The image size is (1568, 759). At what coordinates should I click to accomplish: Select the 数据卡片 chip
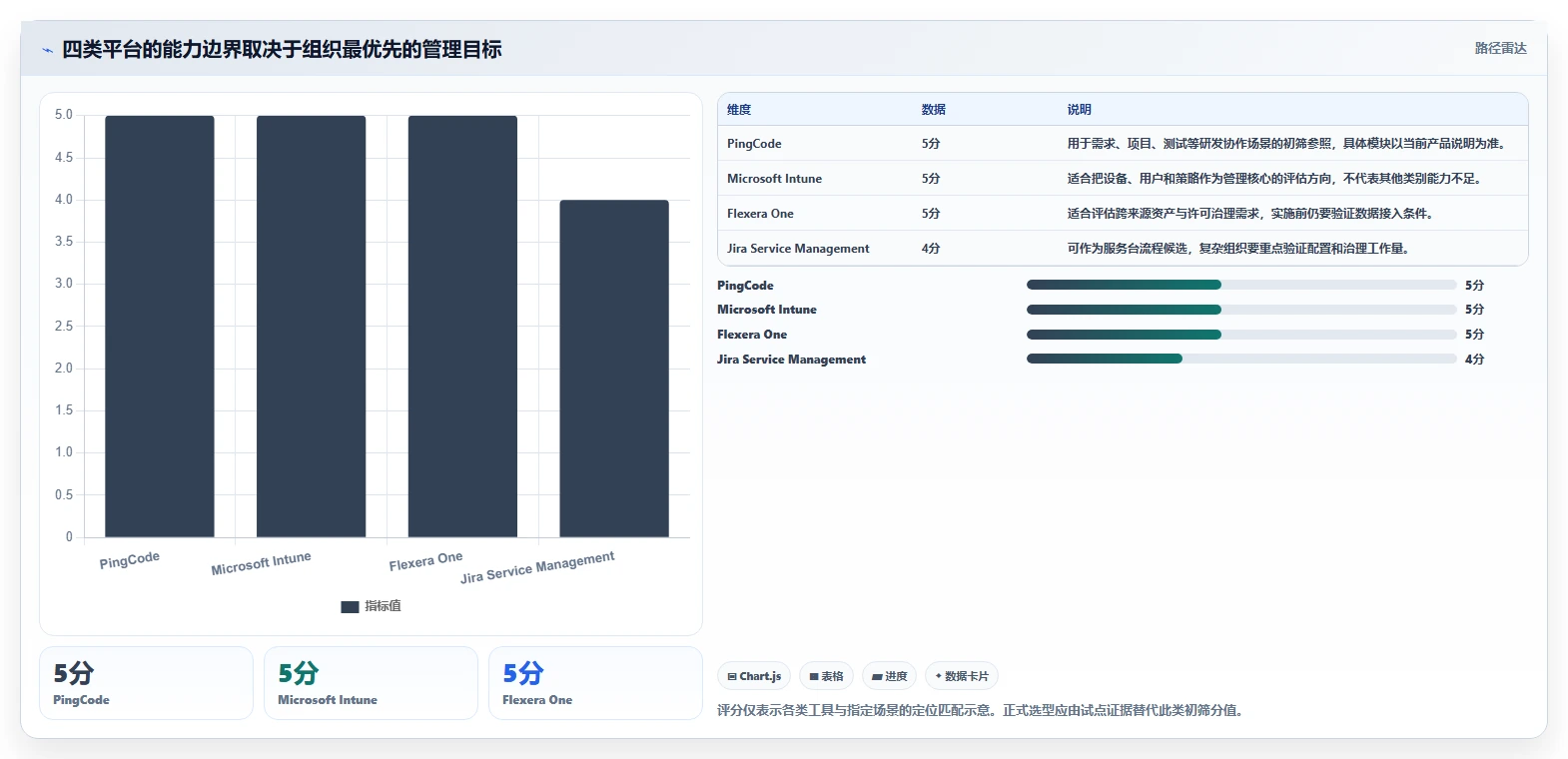coord(962,676)
